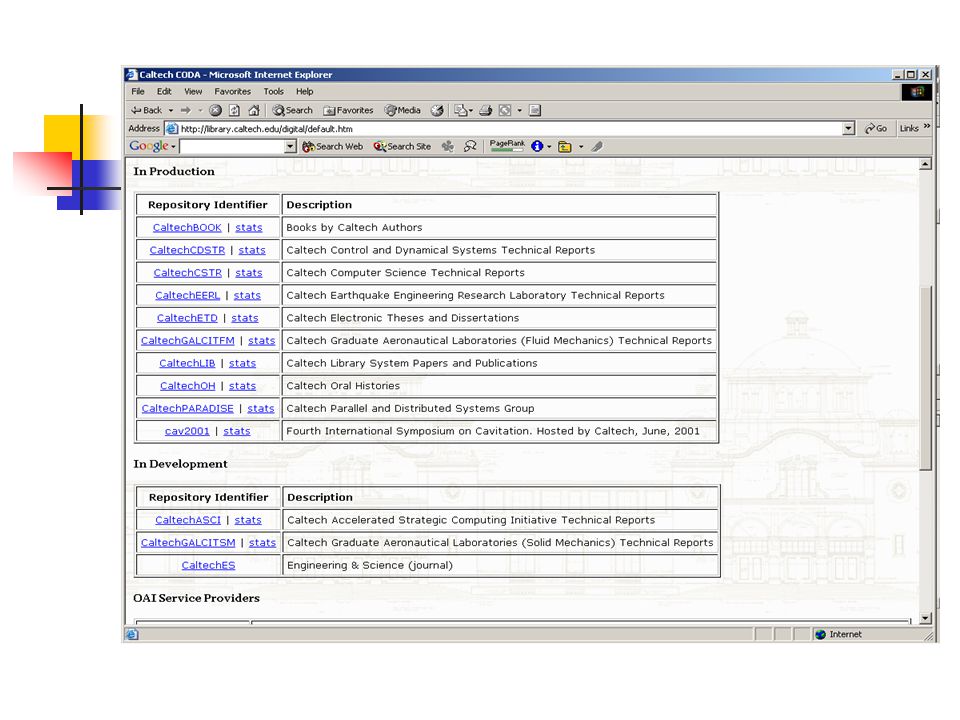
Task: Click Google Search Site button
Action: (x=402, y=146)
